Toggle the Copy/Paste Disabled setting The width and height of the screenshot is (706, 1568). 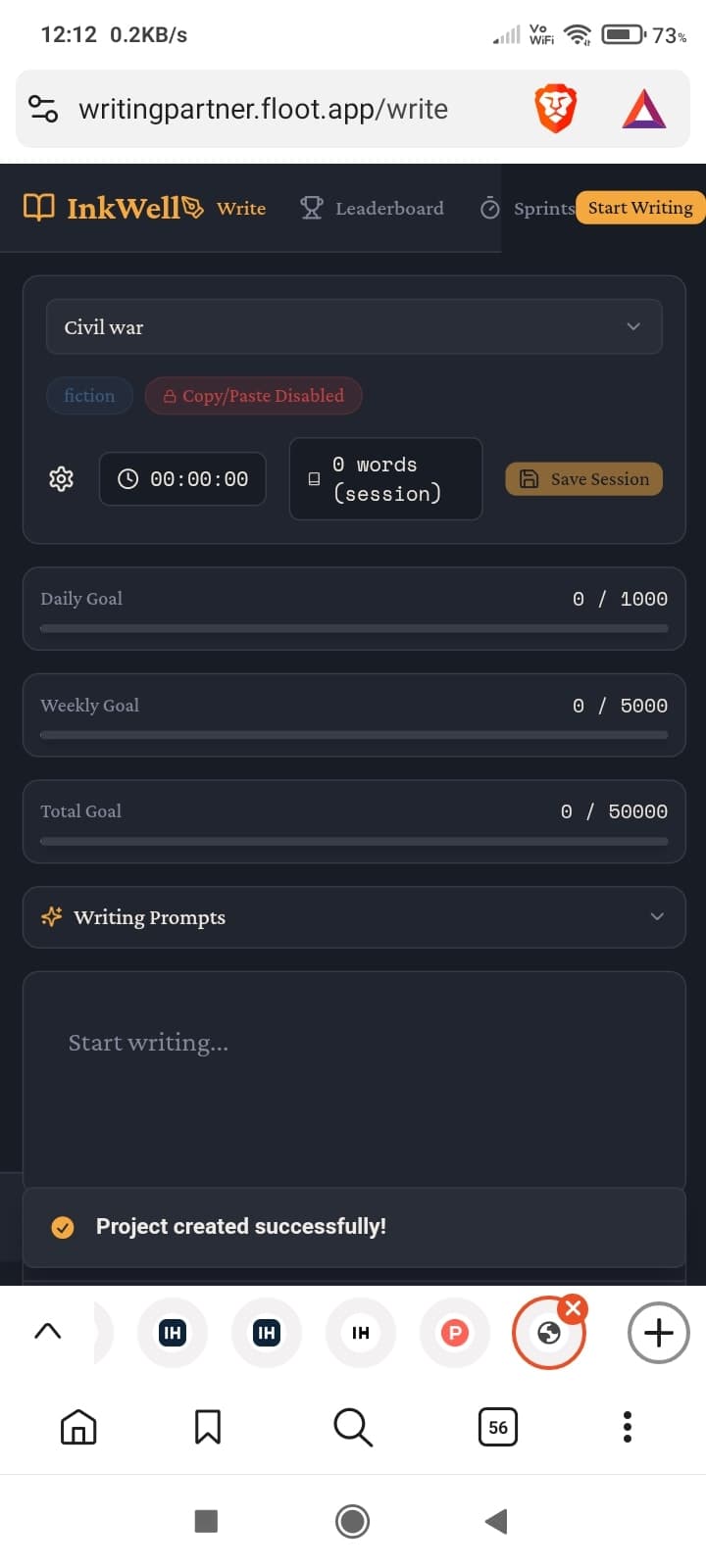[x=253, y=396]
